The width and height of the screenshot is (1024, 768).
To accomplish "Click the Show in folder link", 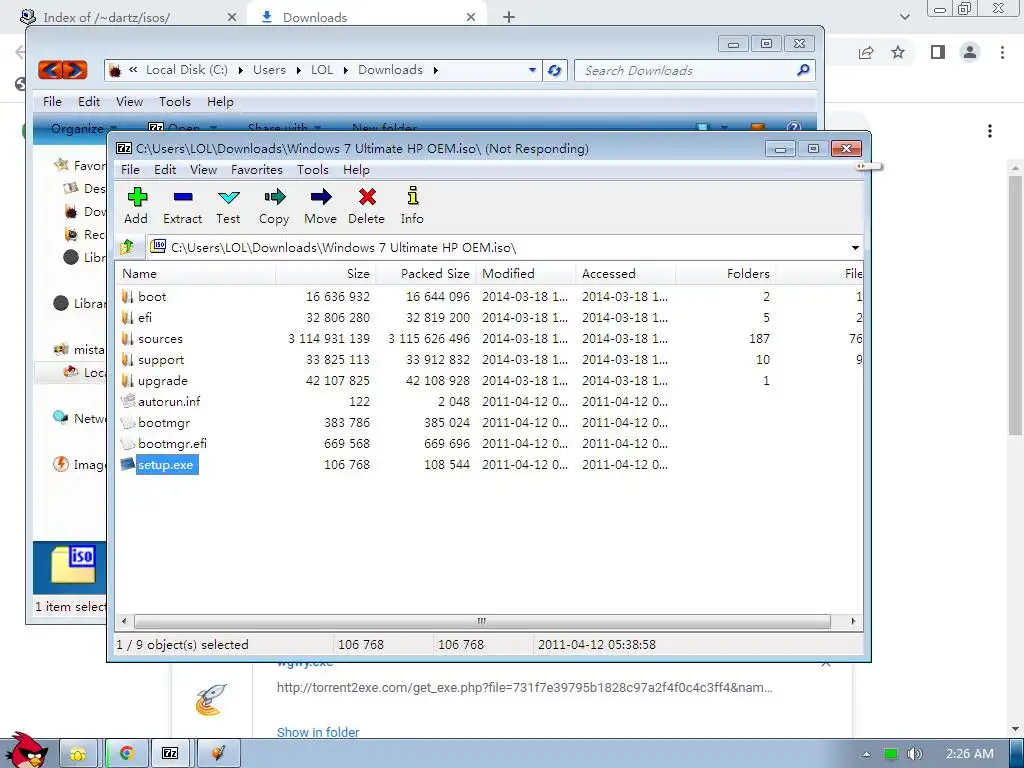I will coord(318,732).
